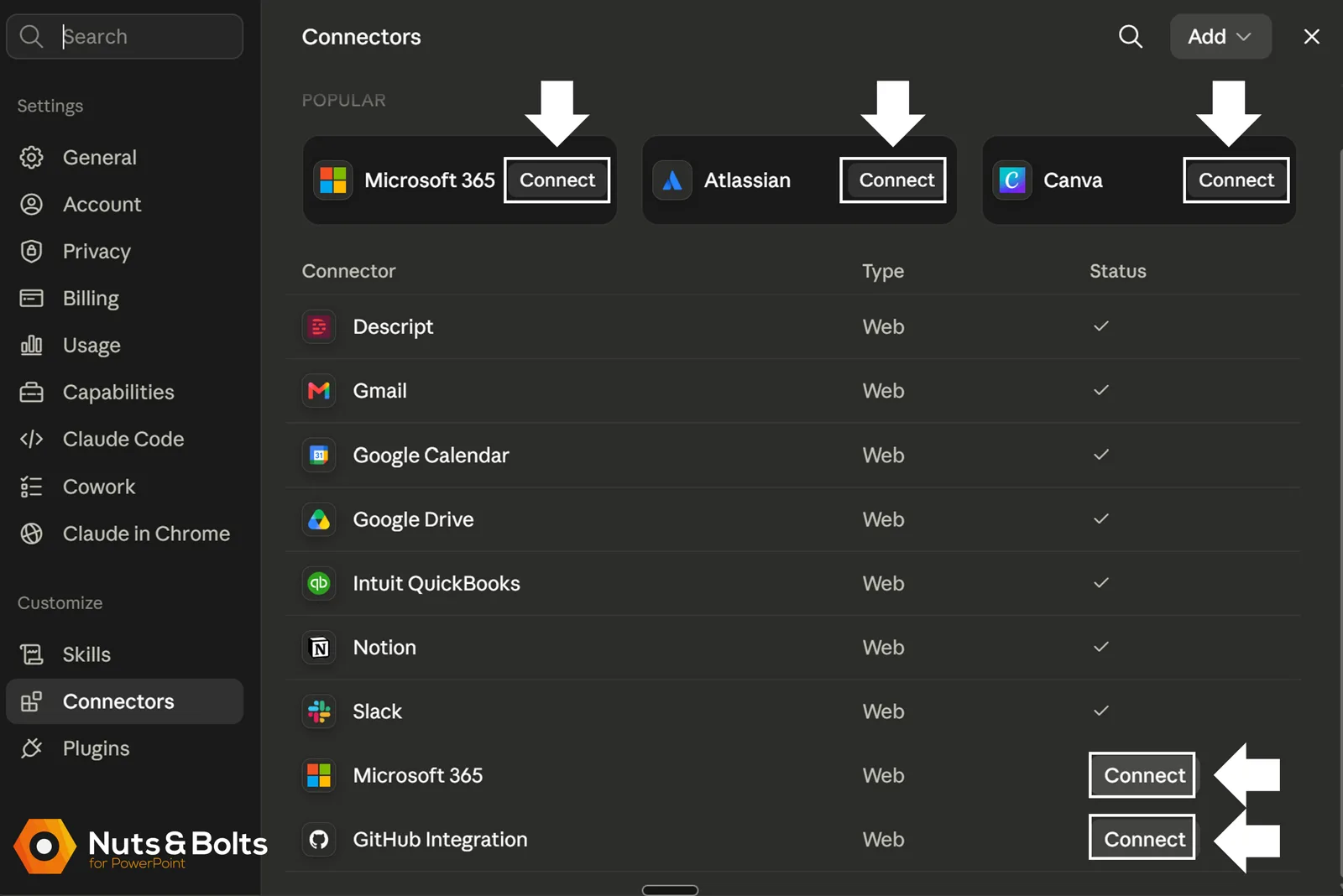
Task: Open the Cowork checklist icon
Action: [x=31, y=487]
